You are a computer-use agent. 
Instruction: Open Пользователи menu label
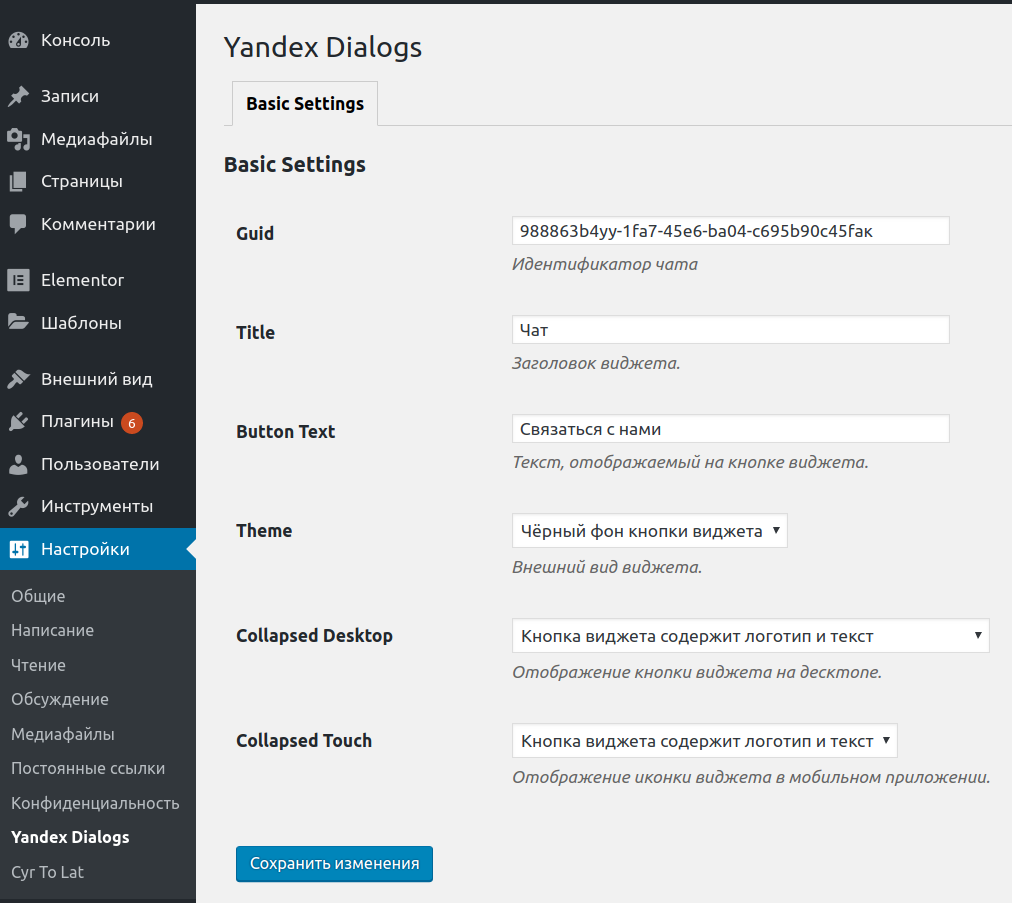point(100,464)
